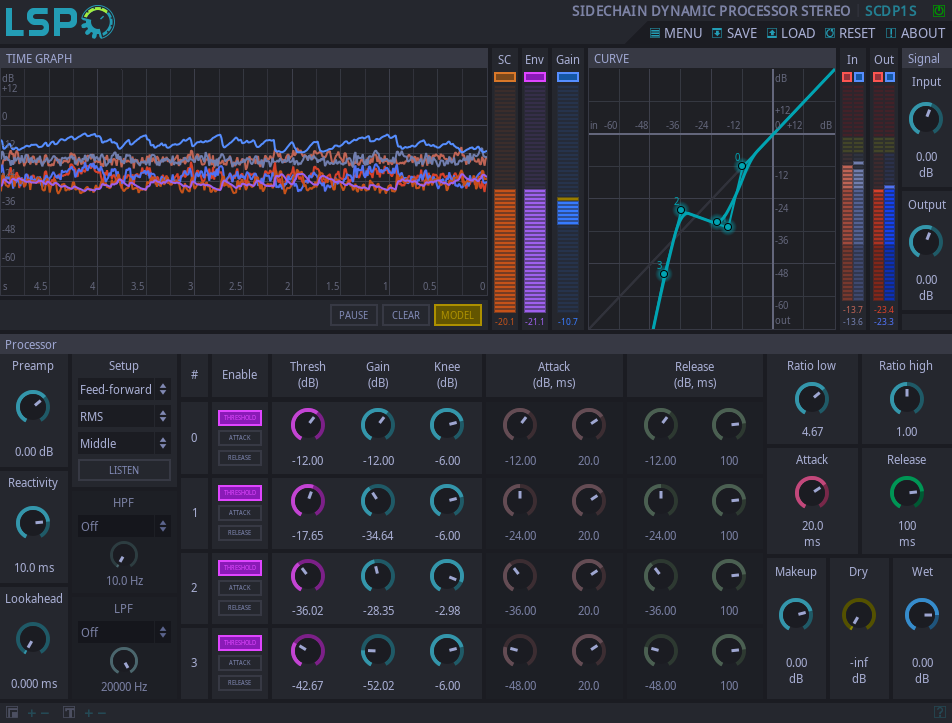This screenshot has width=952, height=723.
Task: Toggle the red Out channel indicator
Action: (878, 77)
